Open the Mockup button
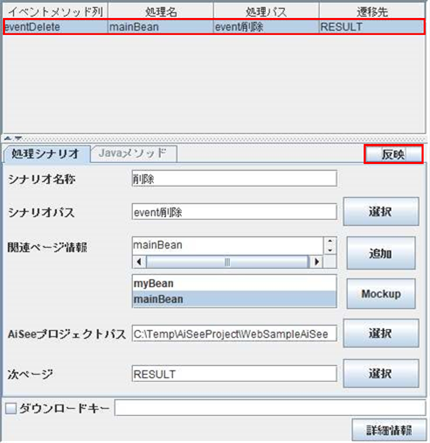 (x=381, y=294)
